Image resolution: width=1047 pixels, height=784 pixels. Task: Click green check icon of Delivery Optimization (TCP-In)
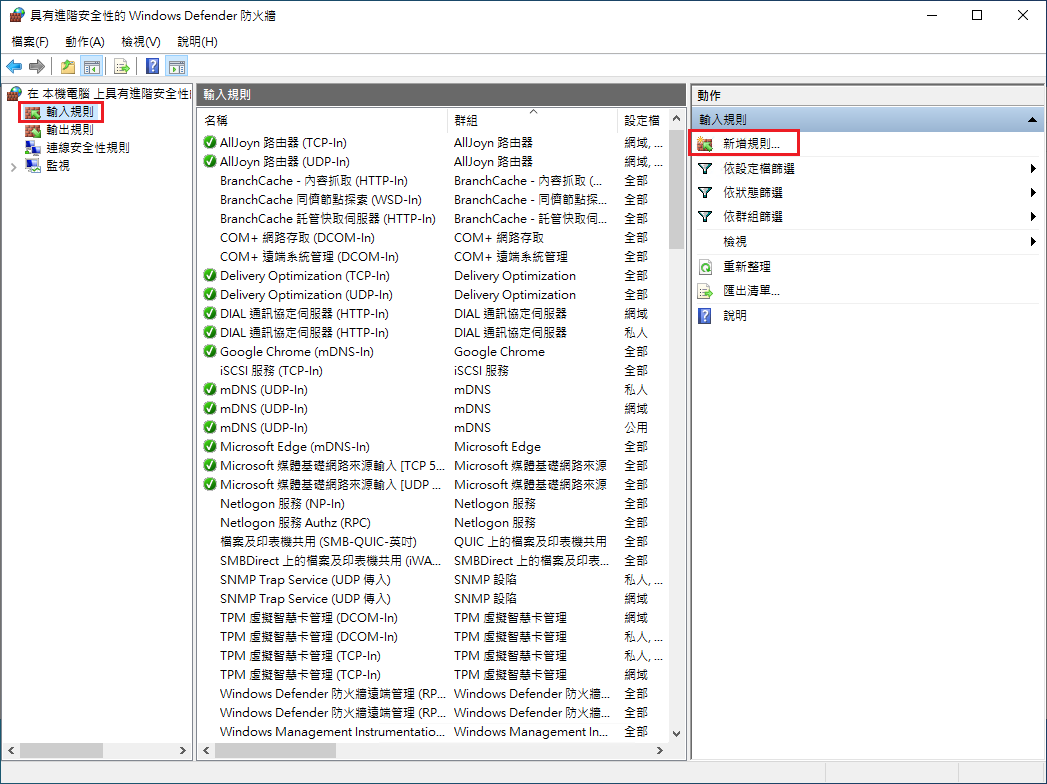coord(210,275)
